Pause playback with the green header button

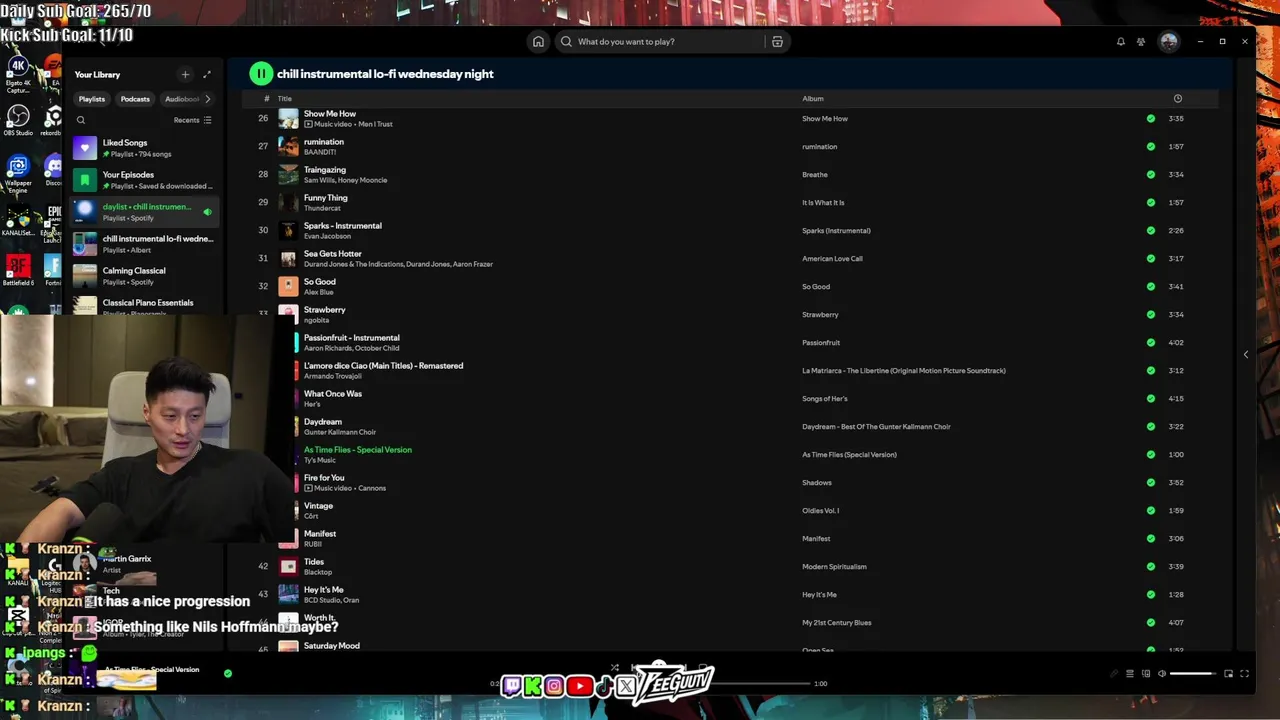pyautogui.click(x=261, y=73)
